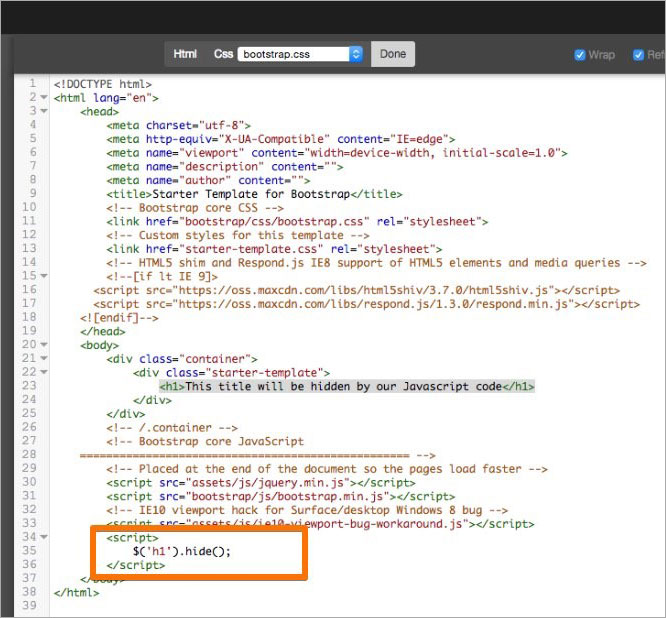666x618 pixels.
Task: Click the Bootstrap core CSS comment
Action: tap(195, 208)
